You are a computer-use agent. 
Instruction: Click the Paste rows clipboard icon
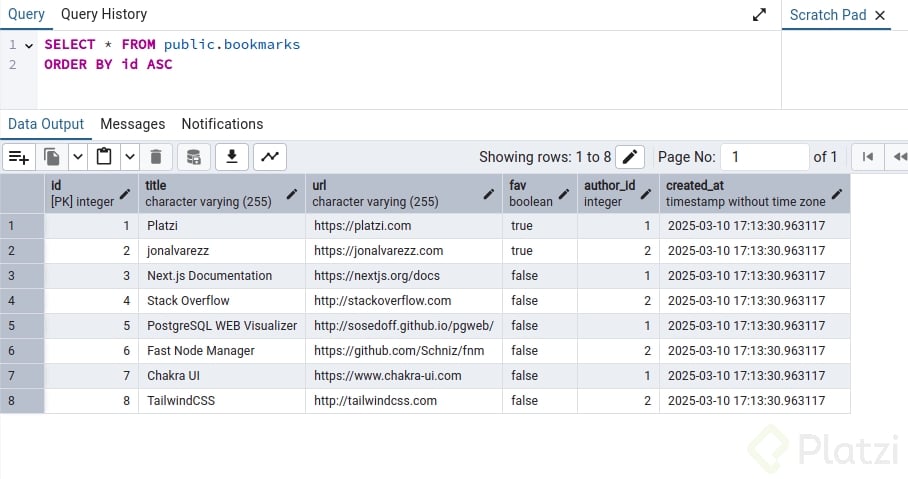104,157
